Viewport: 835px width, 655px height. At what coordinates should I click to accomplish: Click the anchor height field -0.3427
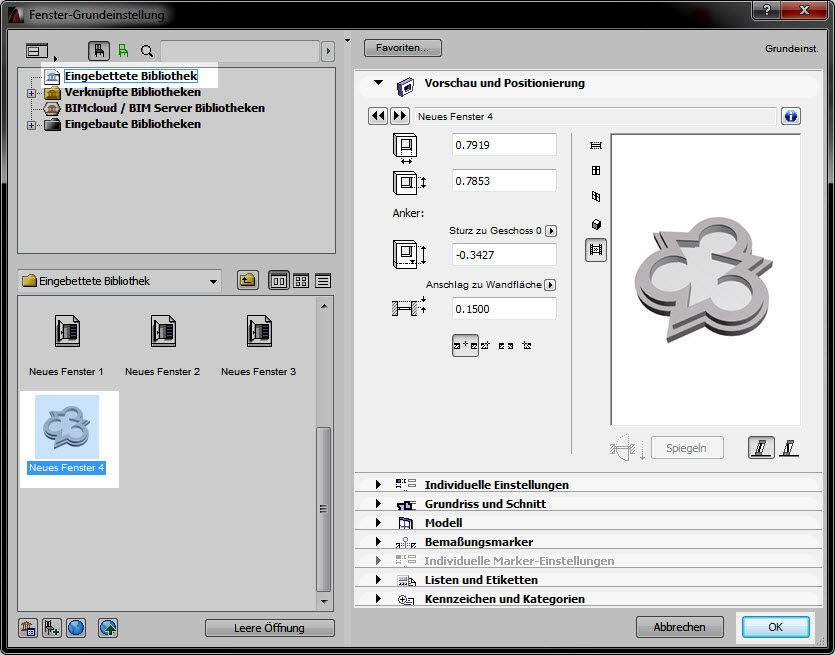click(504, 255)
